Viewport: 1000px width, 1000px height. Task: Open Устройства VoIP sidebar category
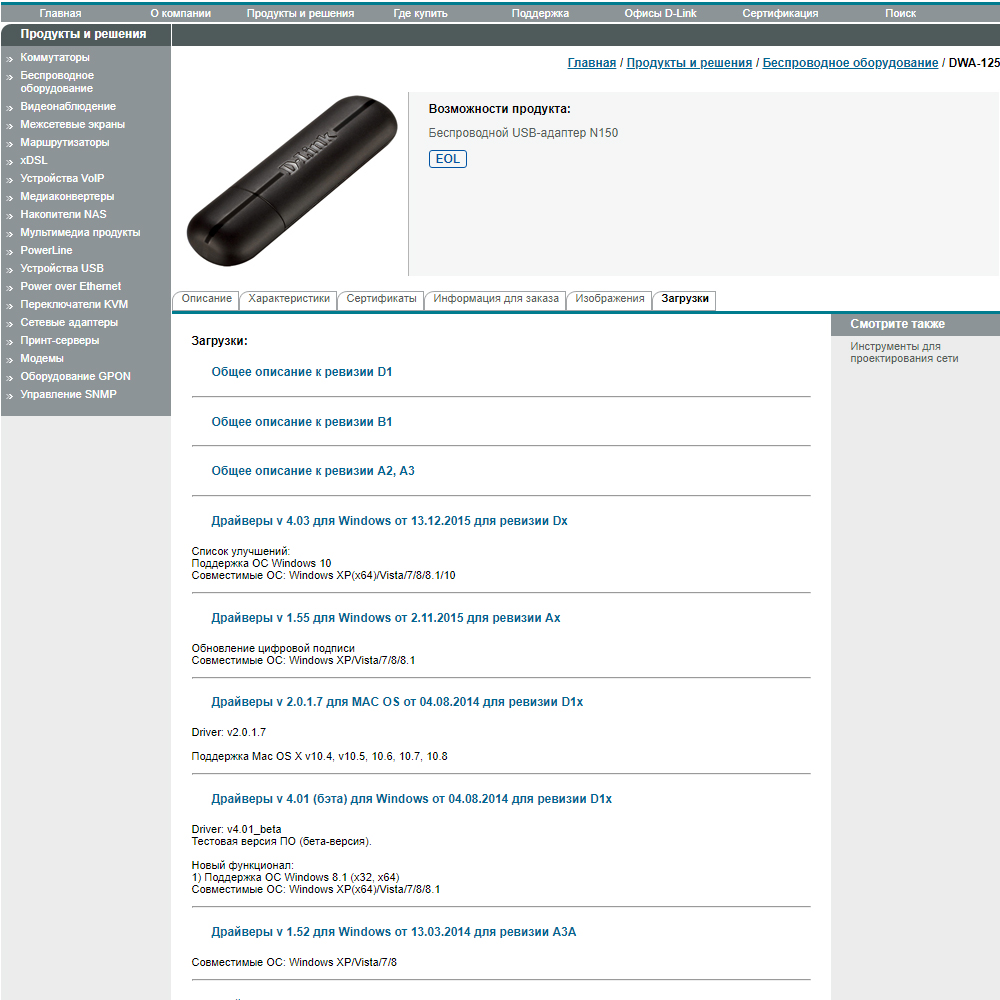coord(62,179)
